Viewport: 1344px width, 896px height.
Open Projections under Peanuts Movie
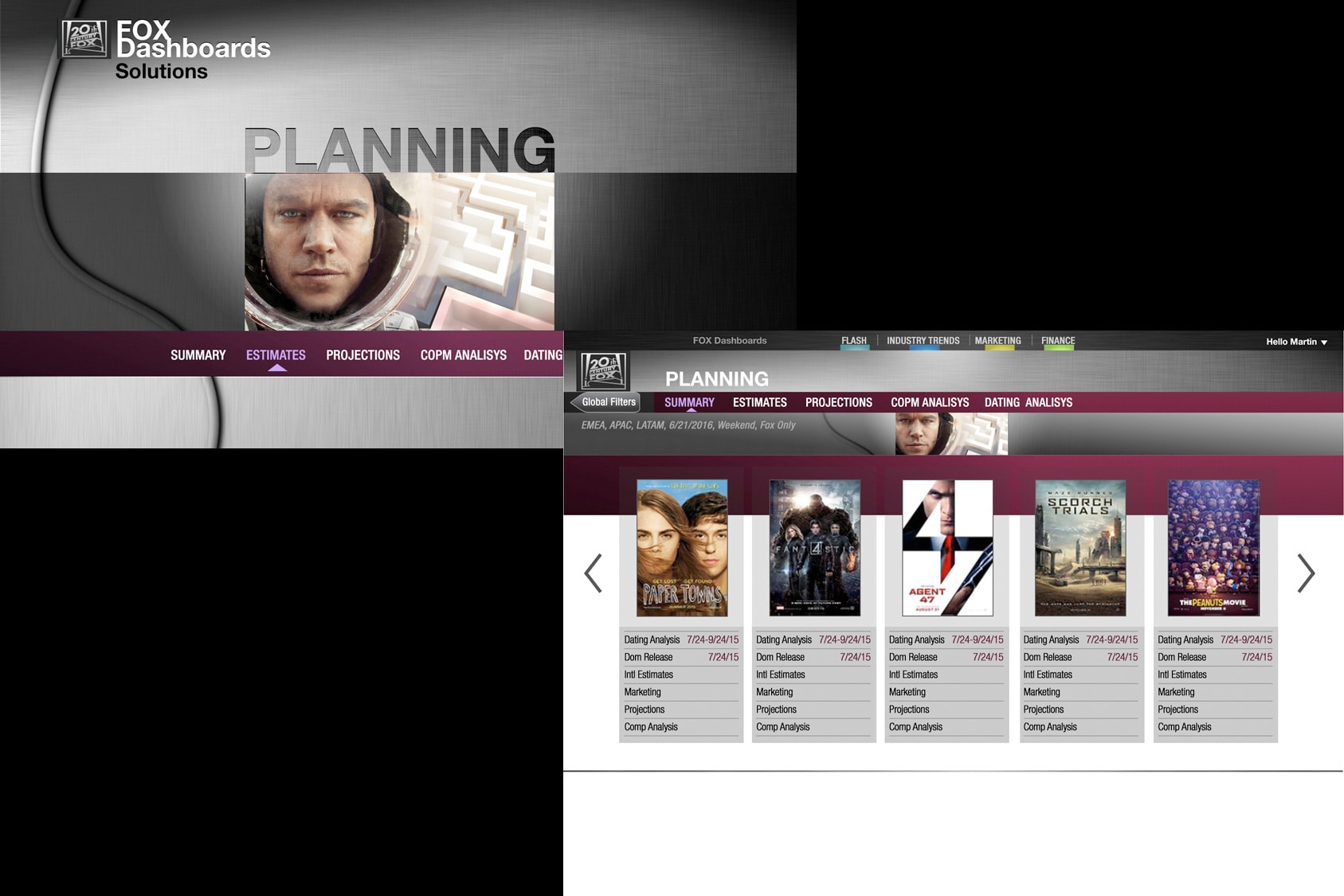coord(1216,710)
